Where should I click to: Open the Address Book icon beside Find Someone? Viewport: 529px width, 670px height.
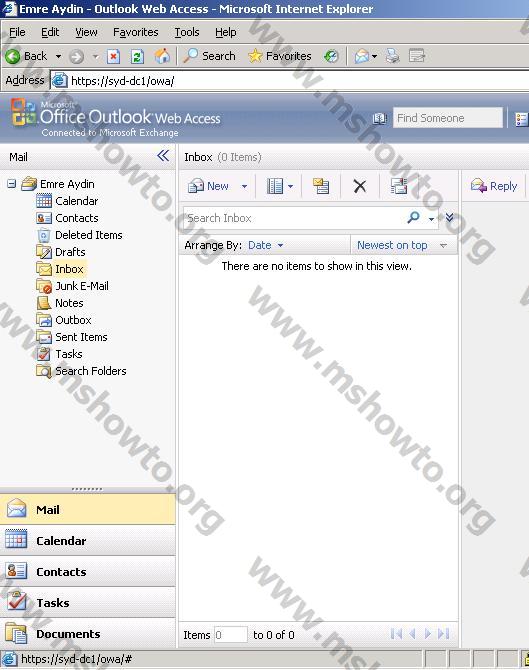pyautogui.click(x=379, y=118)
